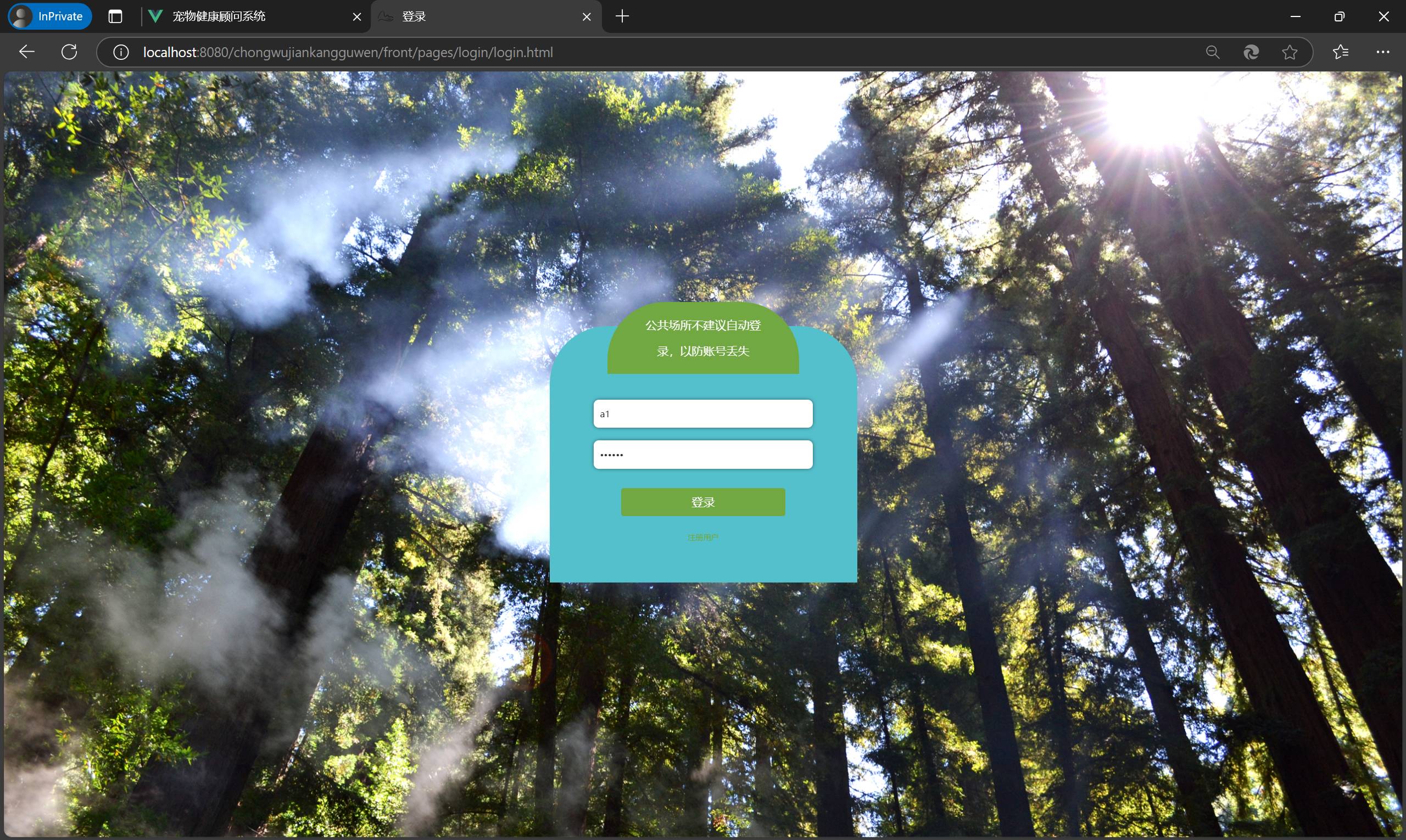Screen dimensions: 1406x840
Task: Reload the login page
Action: [69, 52]
